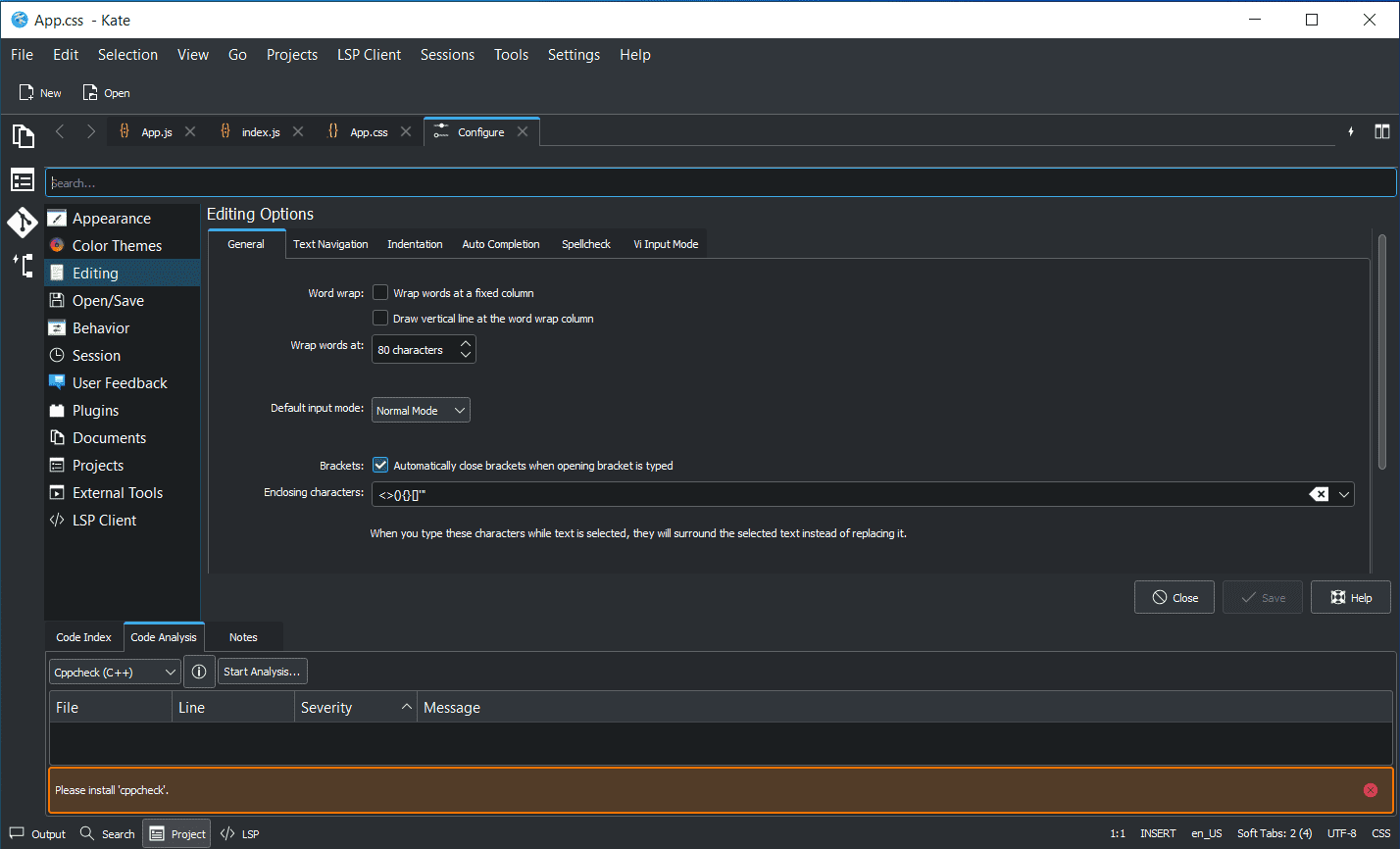Select Plugins settings category

coord(123,411)
